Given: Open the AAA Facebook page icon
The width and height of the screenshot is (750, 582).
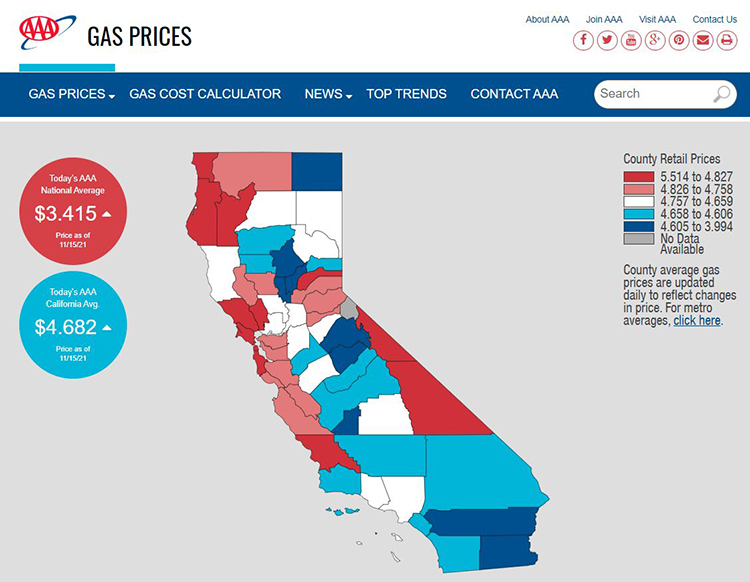Looking at the screenshot, I should pyautogui.click(x=583, y=40).
